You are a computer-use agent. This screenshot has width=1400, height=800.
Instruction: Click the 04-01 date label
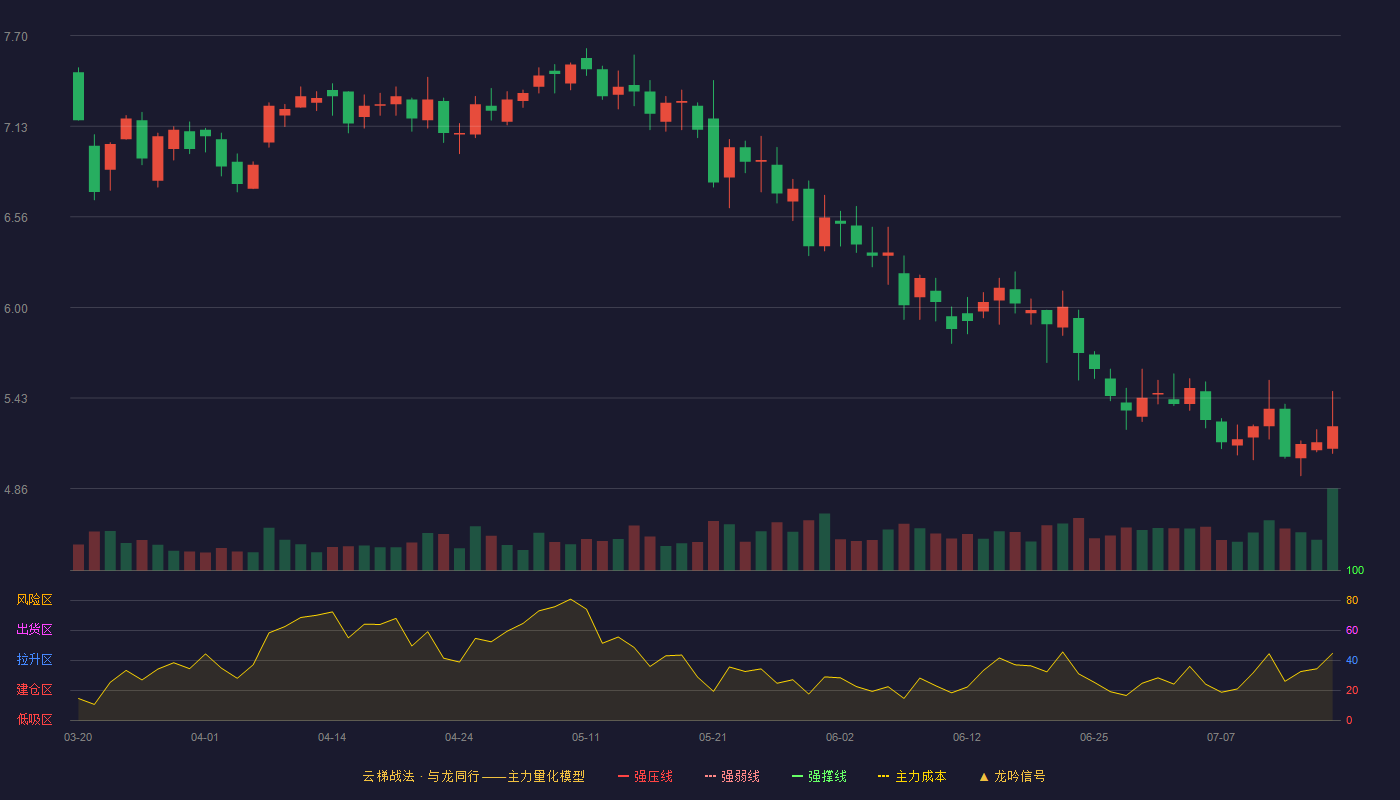click(x=205, y=737)
